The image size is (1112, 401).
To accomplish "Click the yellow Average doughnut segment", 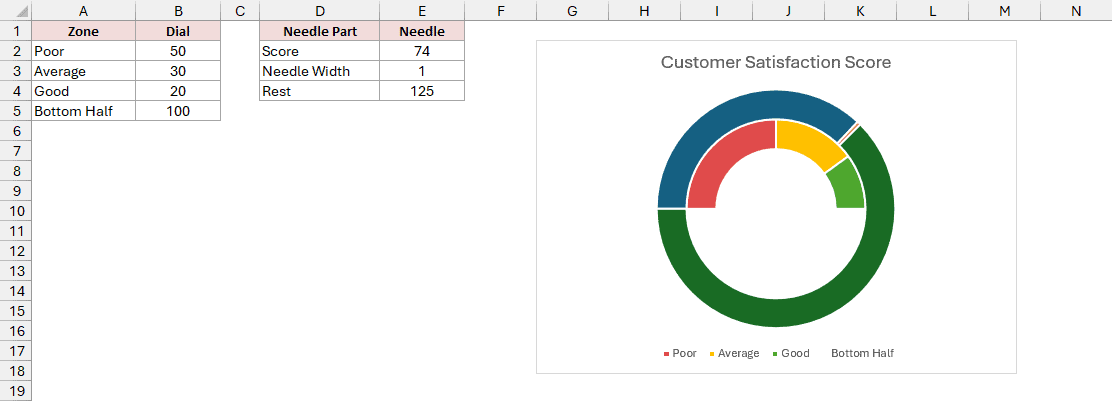I will [x=808, y=142].
